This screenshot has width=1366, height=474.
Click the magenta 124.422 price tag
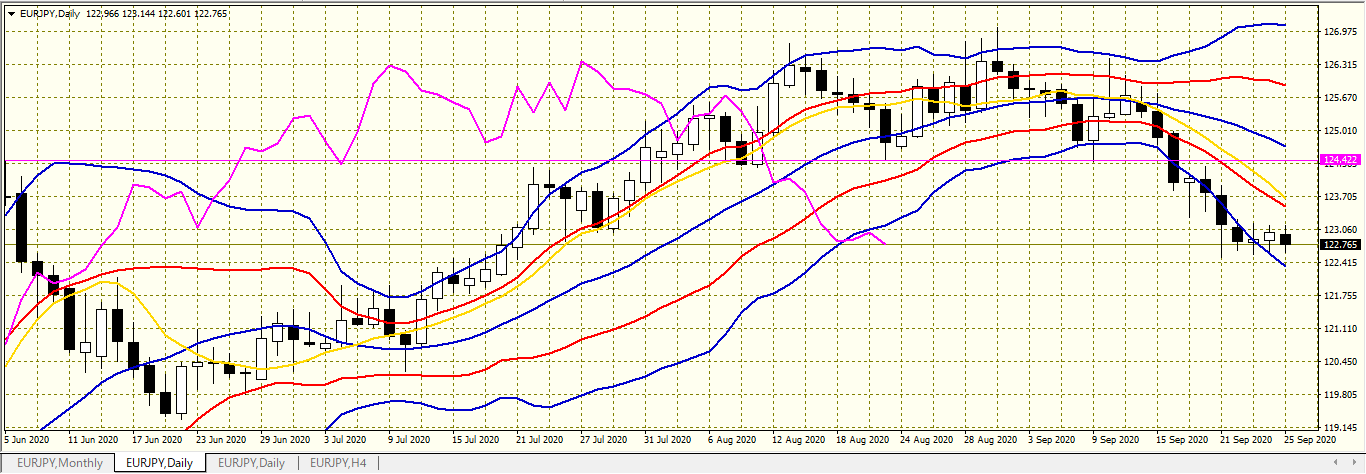1340,160
